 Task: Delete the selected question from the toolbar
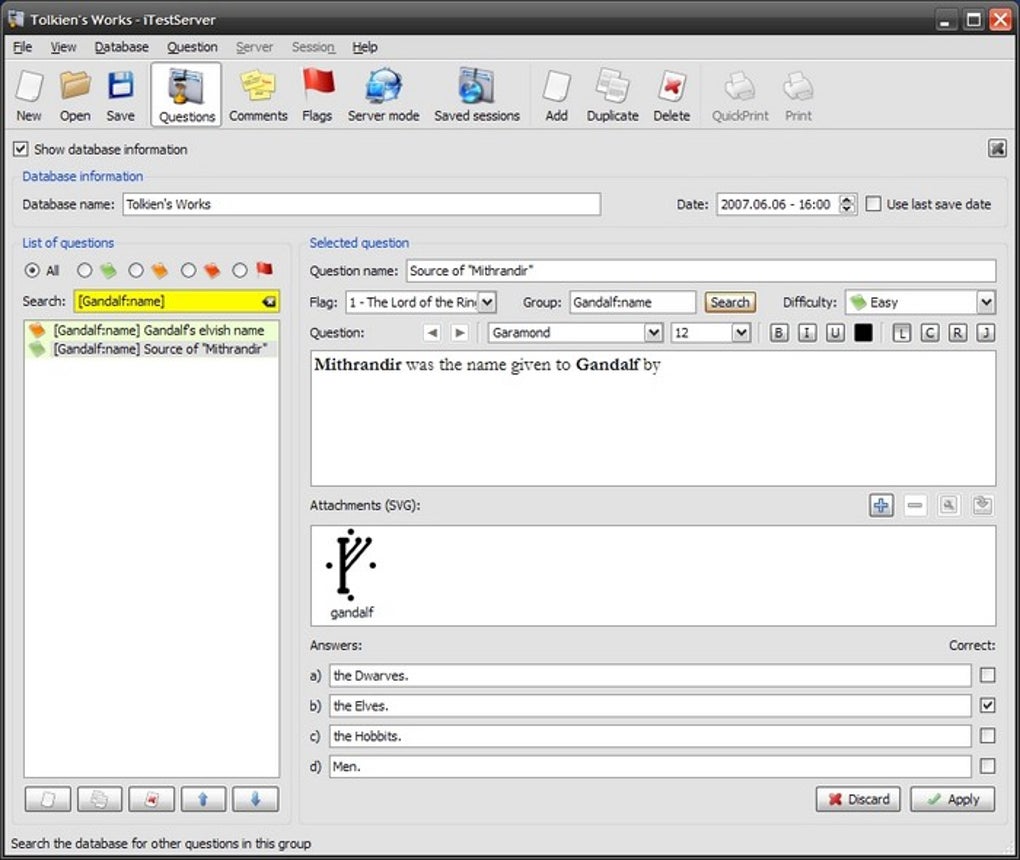(x=671, y=95)
